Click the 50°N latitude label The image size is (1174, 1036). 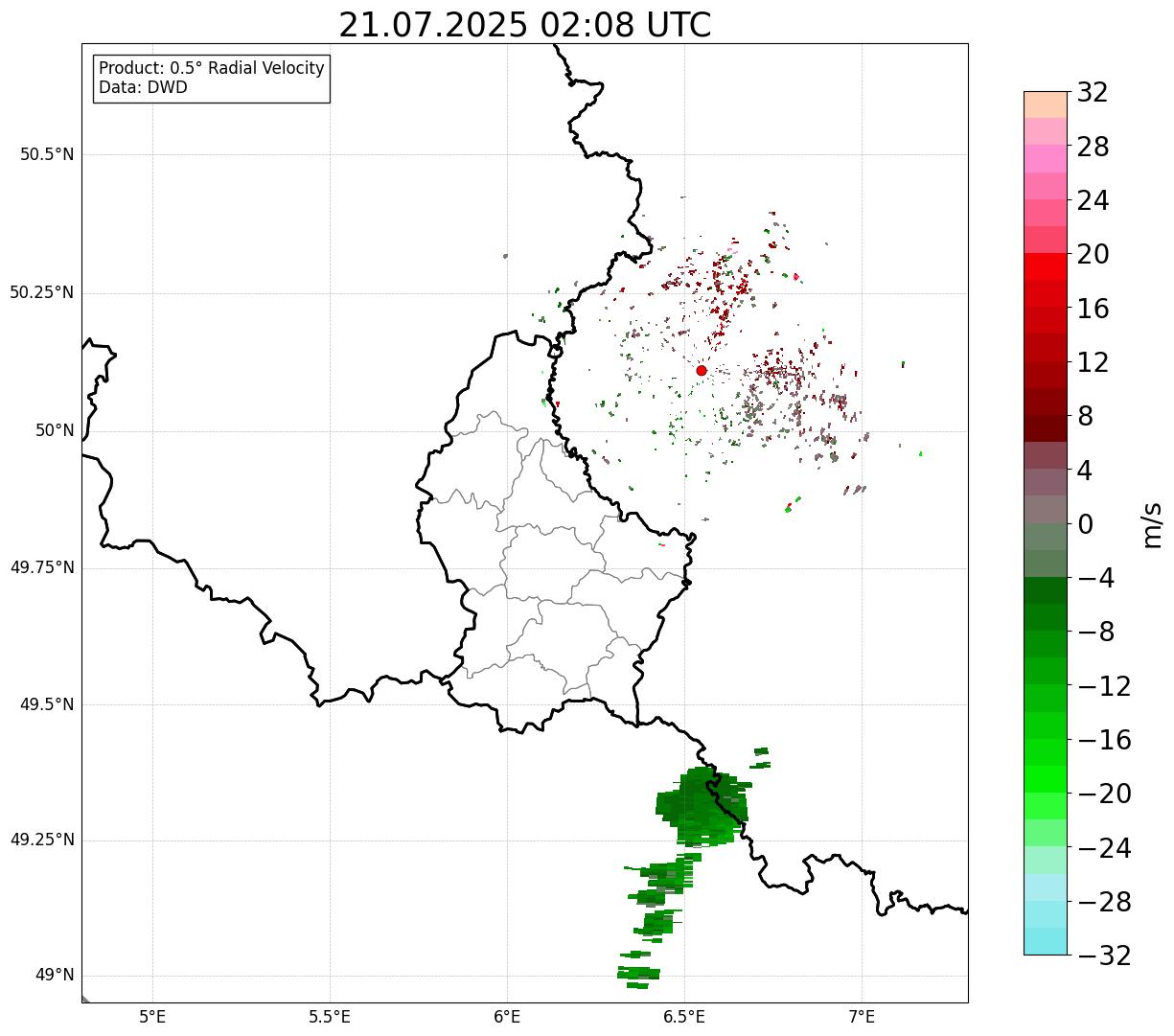[x=55, y=430]
